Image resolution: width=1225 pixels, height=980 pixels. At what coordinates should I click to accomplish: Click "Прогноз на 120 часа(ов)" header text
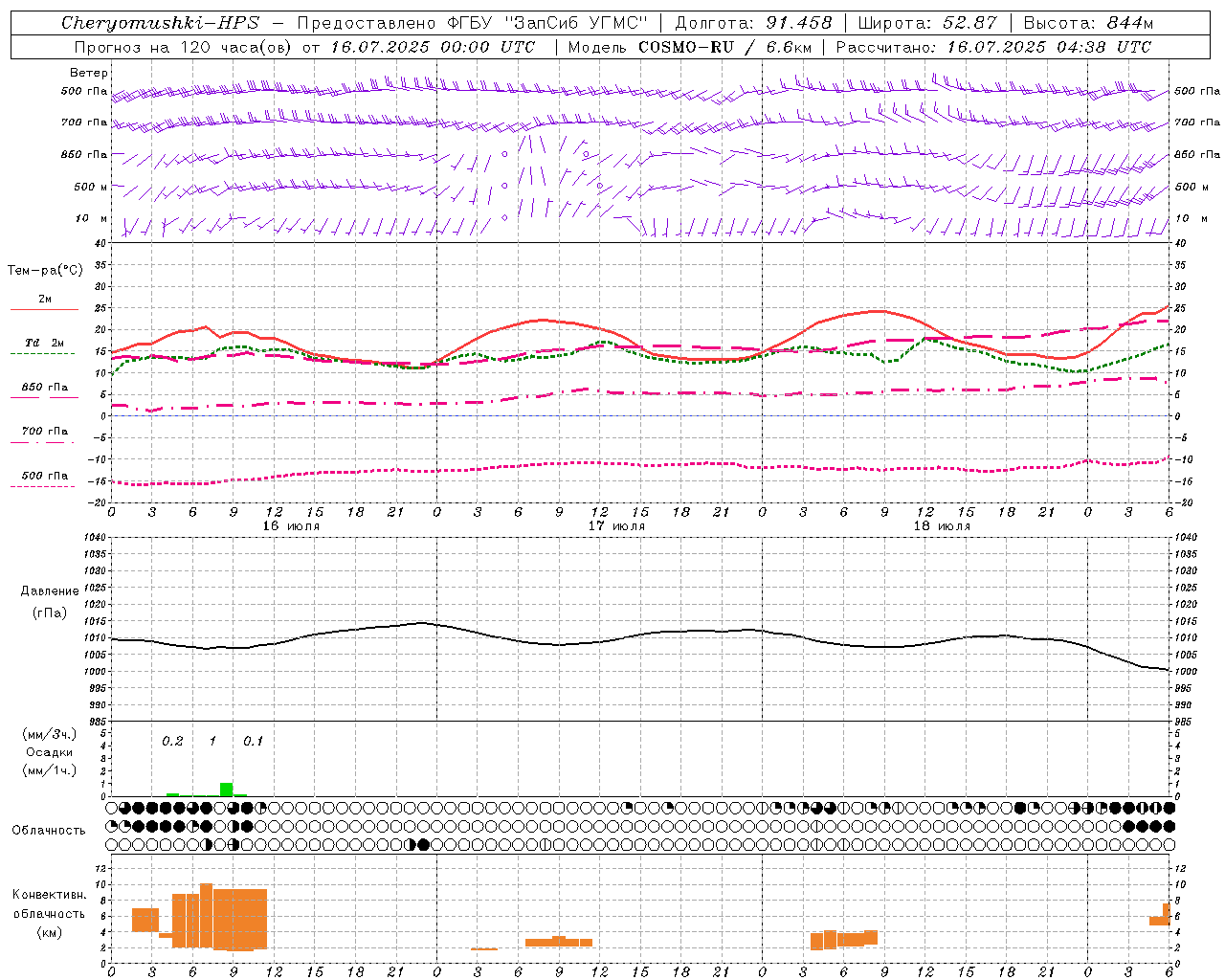(183, 47)
